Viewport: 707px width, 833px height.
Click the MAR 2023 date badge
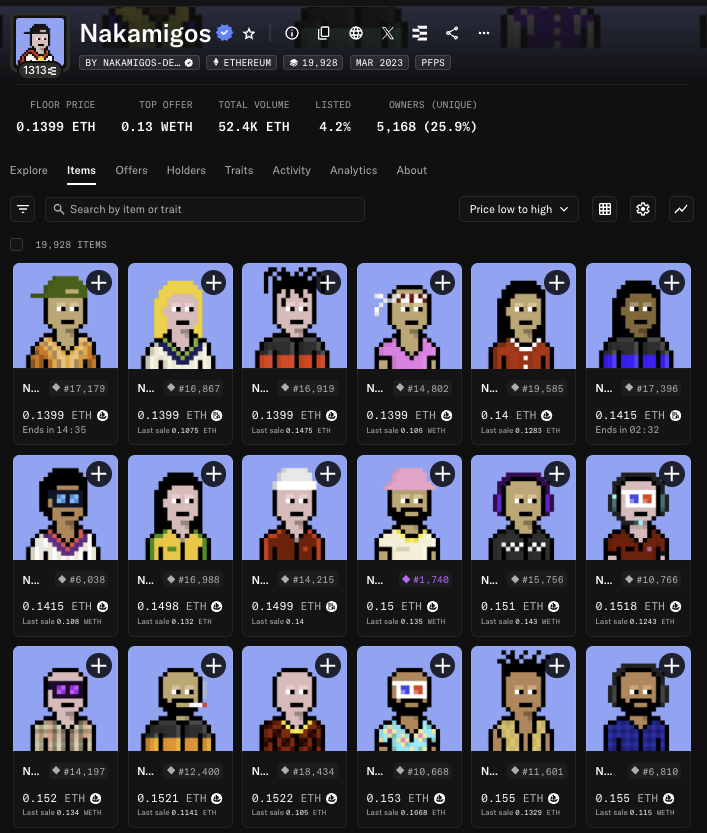(x=379, y=63)
